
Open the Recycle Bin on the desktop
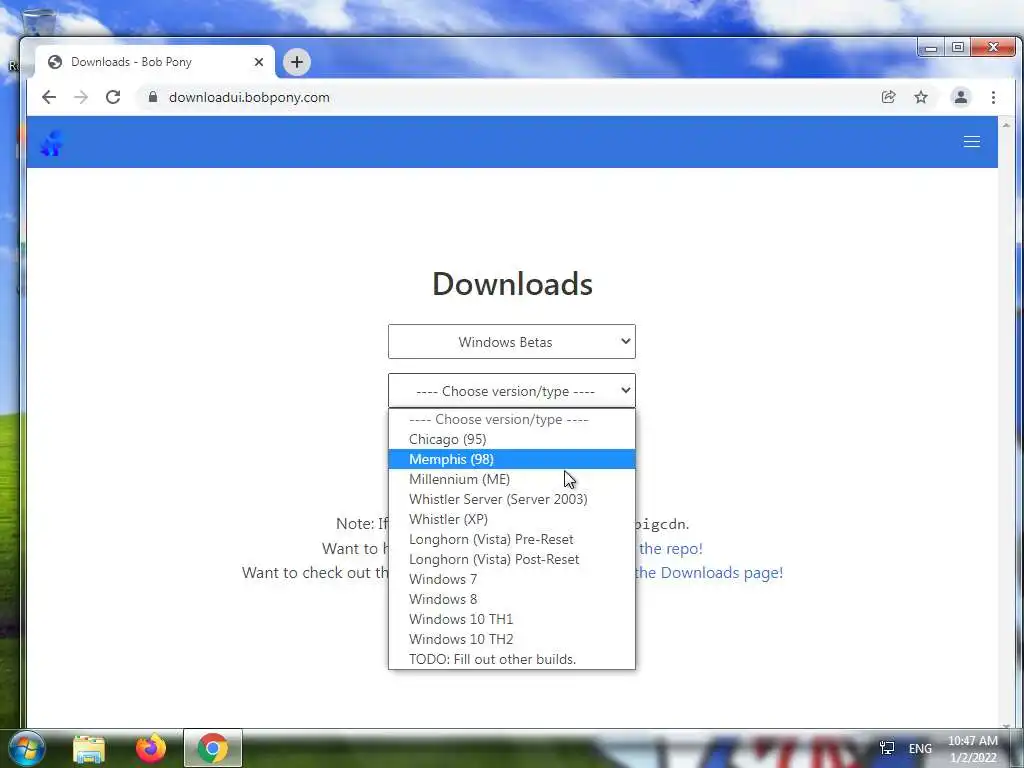[x=39, y=22]
